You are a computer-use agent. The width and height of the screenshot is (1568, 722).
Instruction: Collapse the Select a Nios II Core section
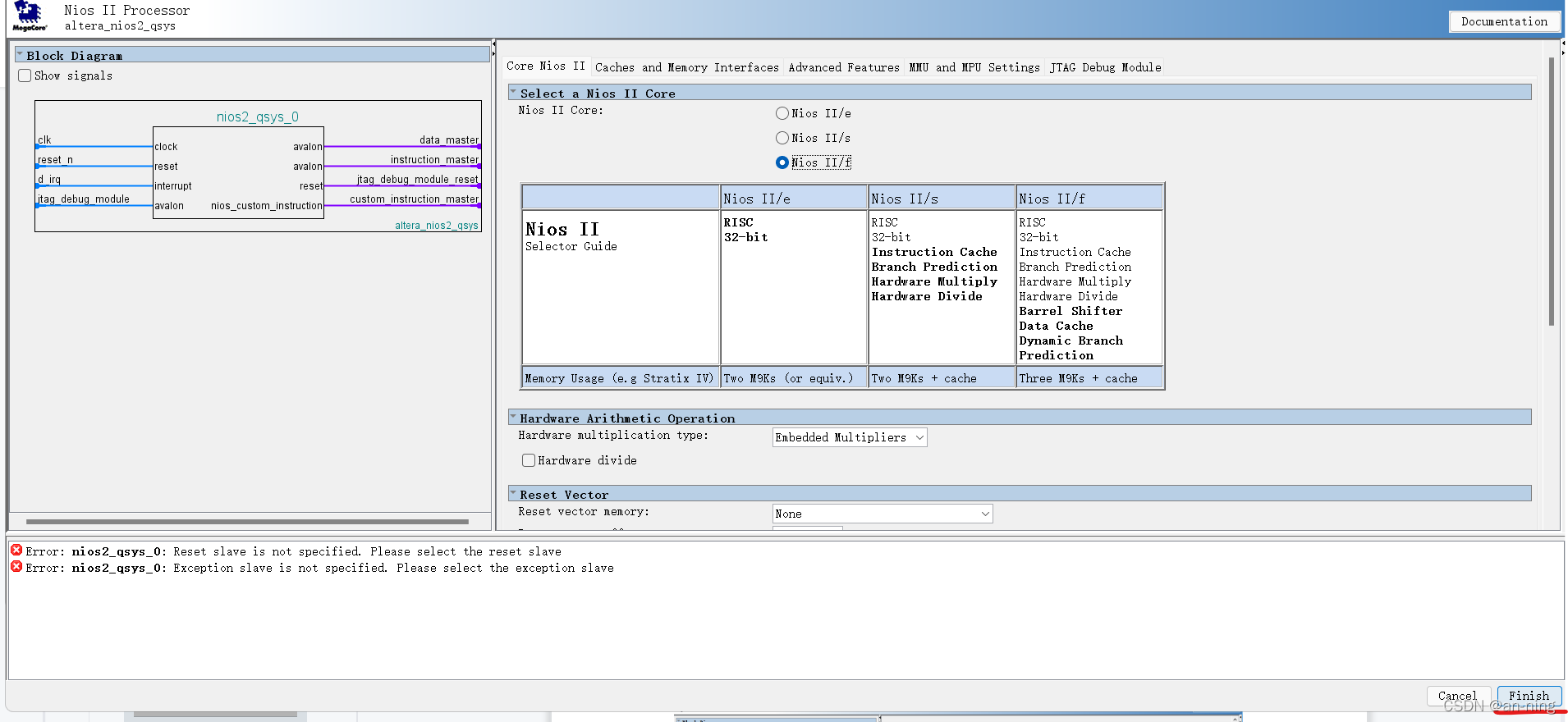pyautogui.click(x=513, y=93)
